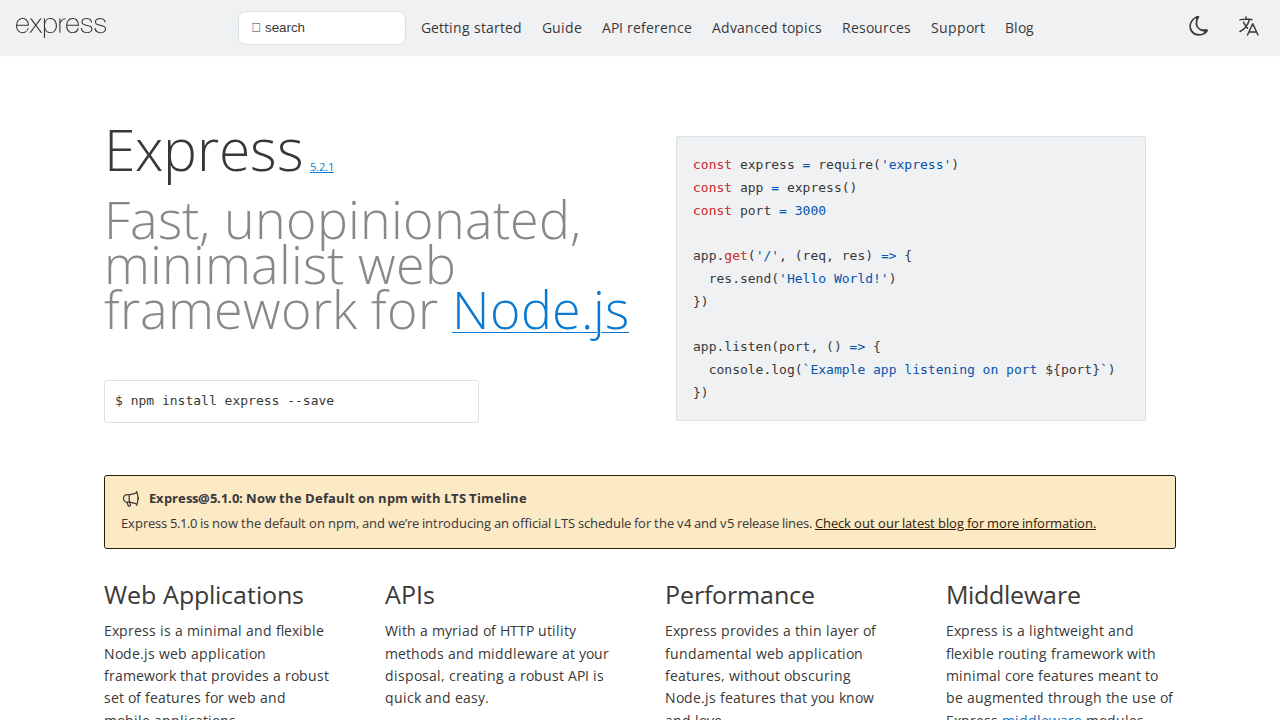Image resolution: width=1280 pixels, height=720 pixels.
Task: Click the npm install express command box
Action: pos(291,401)
